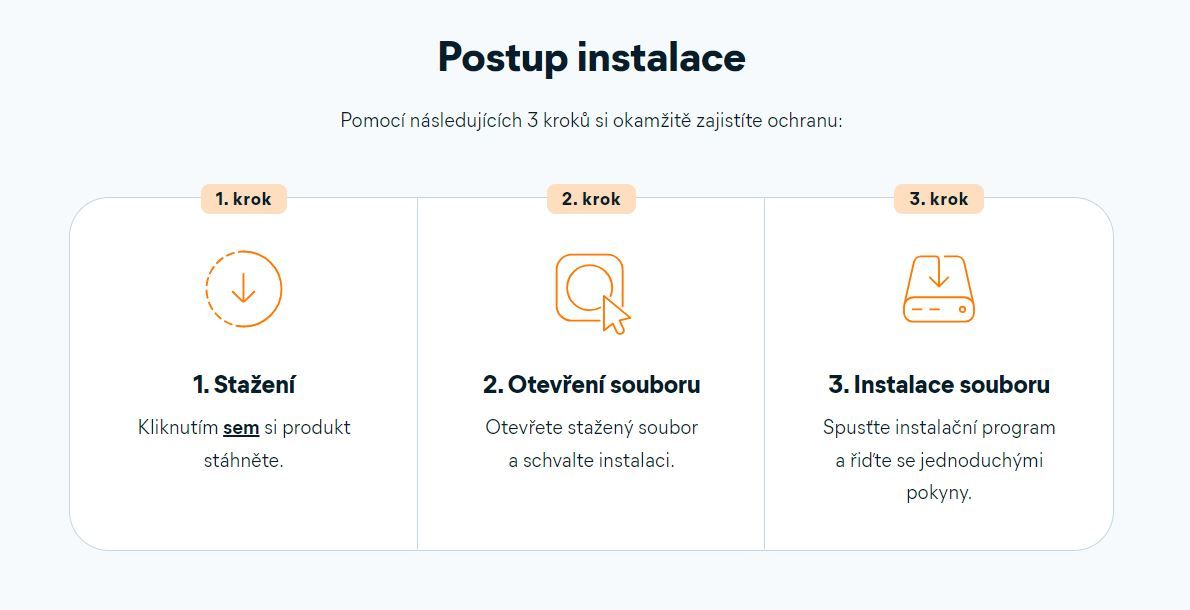Click the down arrow on the drive icon
The height and width of the screenshot is (610, 1190).
pos(939,273)
